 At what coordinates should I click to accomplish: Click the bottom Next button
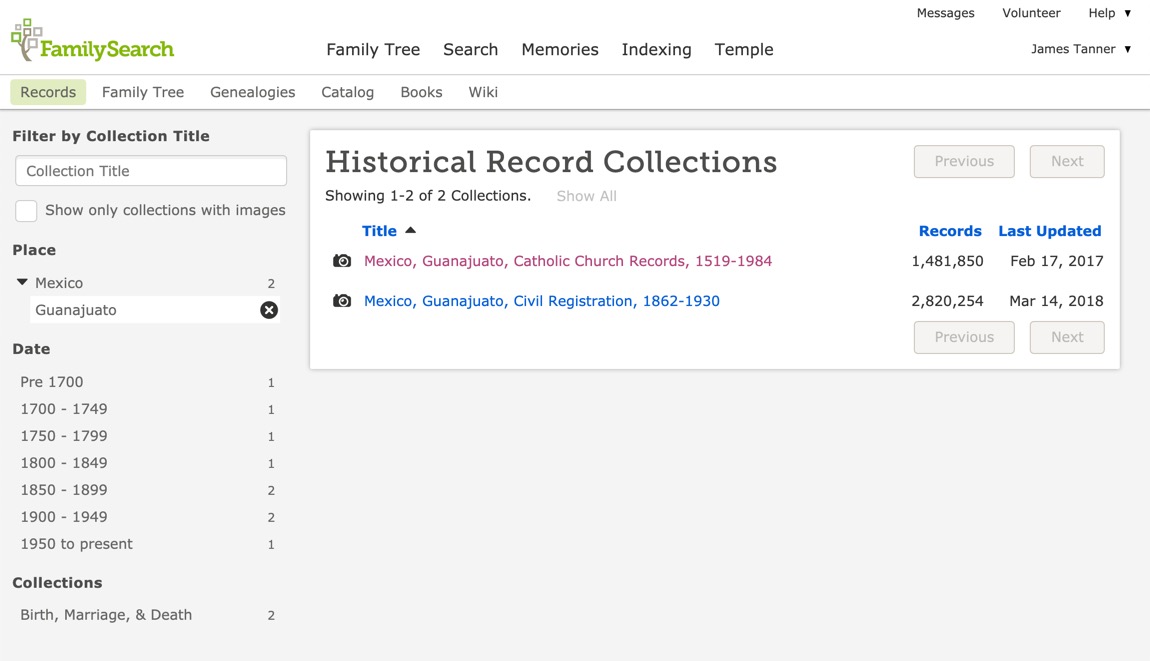(1066, 337)
